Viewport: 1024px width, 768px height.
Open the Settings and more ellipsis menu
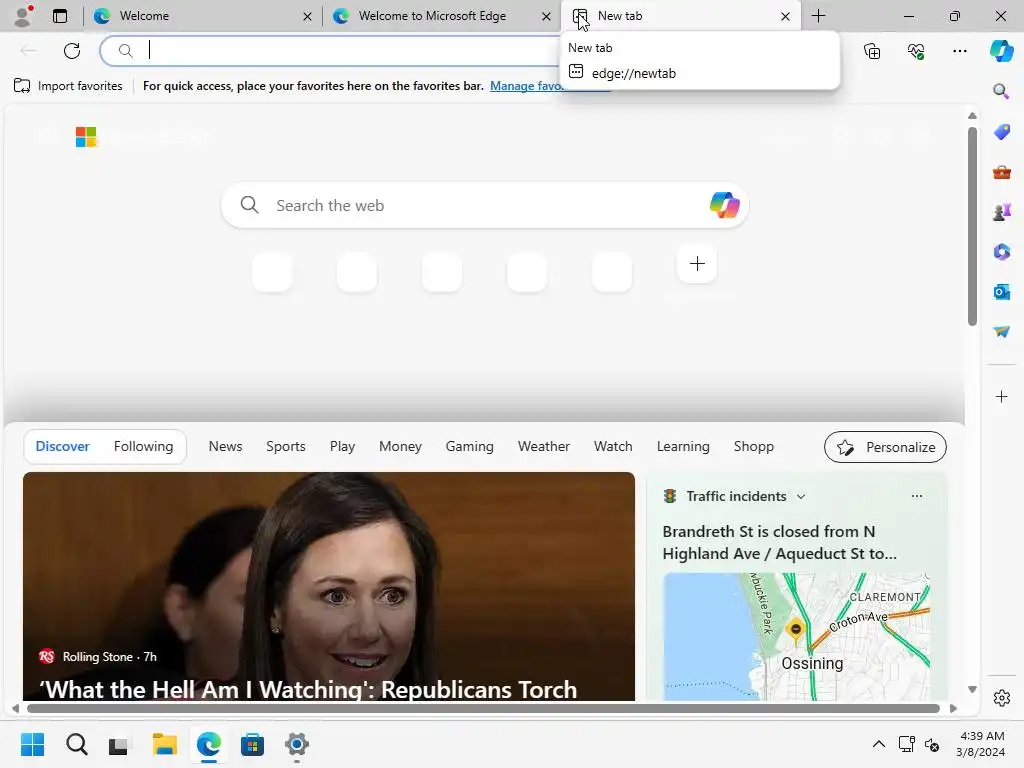[959, 51]
